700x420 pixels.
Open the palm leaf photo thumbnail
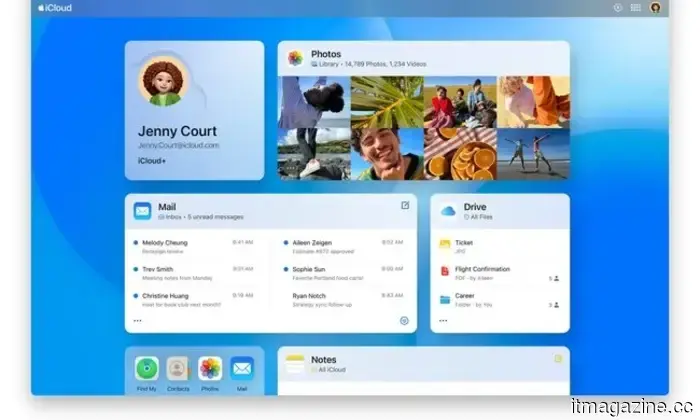[x=387, y=102]
